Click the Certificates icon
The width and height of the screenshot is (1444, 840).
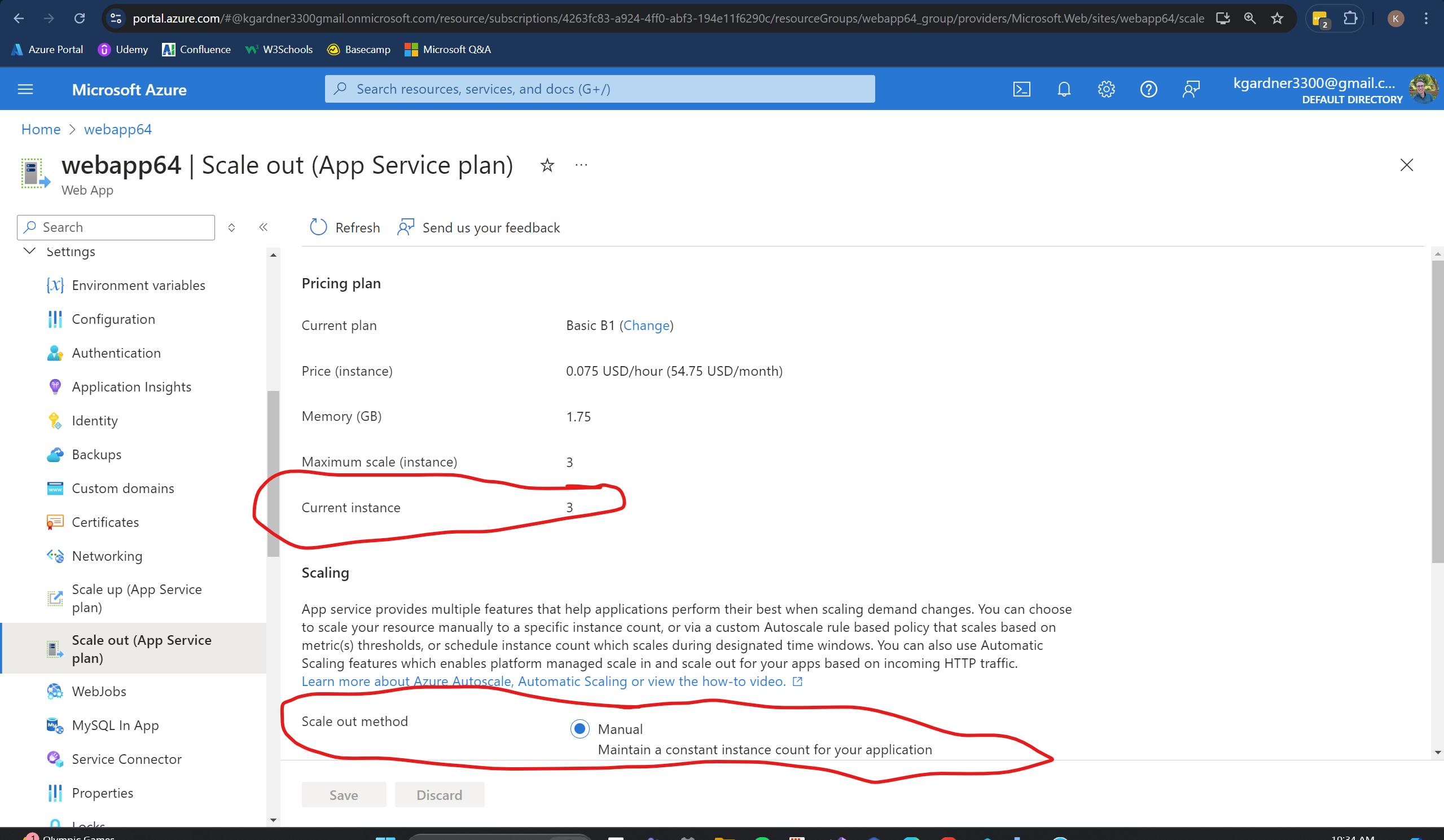pos(55,522)
